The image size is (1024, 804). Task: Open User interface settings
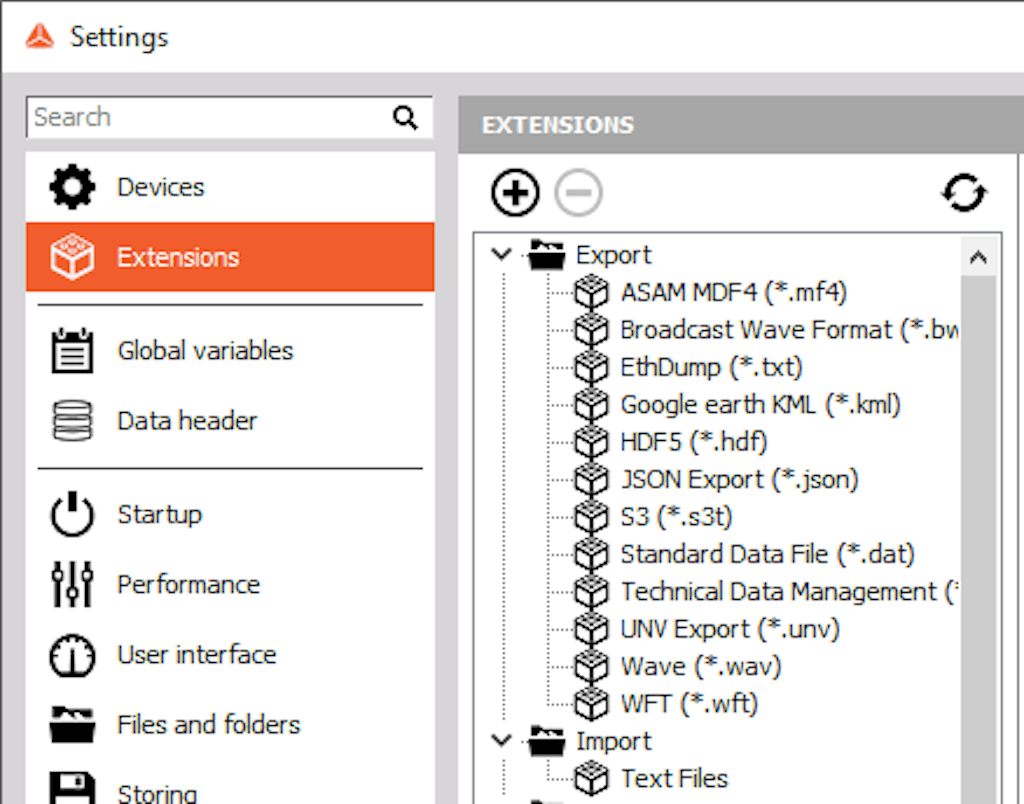(230, 654)
